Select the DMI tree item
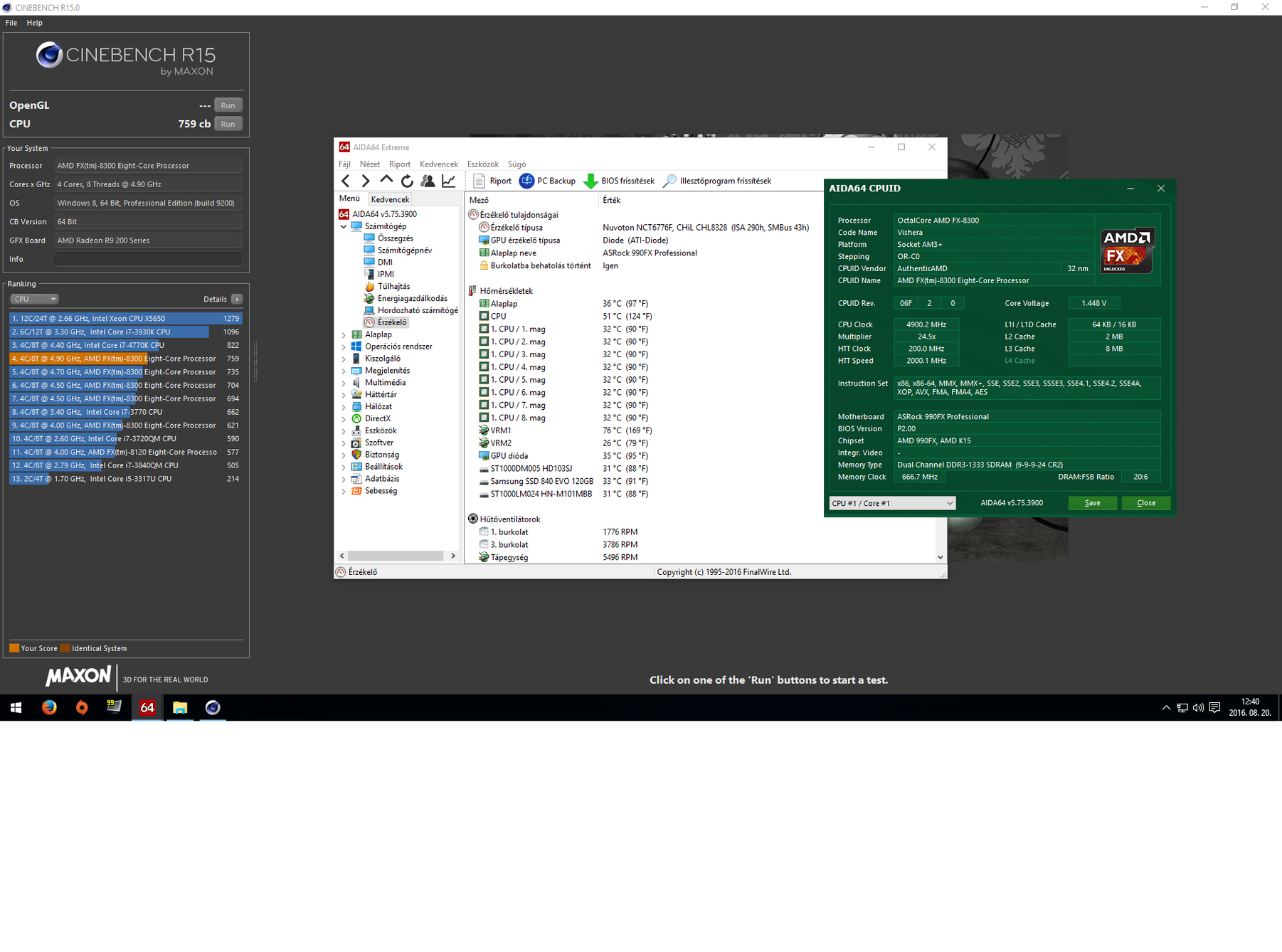Viewport: 1282px width, 952px height. click(385, 263)
